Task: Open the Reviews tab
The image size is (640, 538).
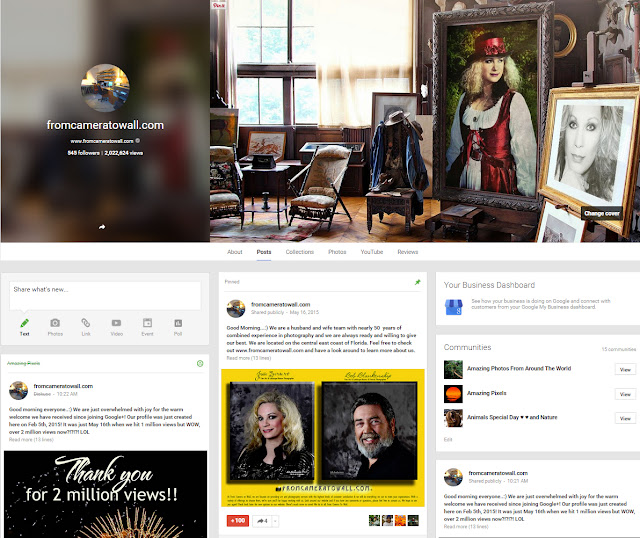Action: (408, 252)
